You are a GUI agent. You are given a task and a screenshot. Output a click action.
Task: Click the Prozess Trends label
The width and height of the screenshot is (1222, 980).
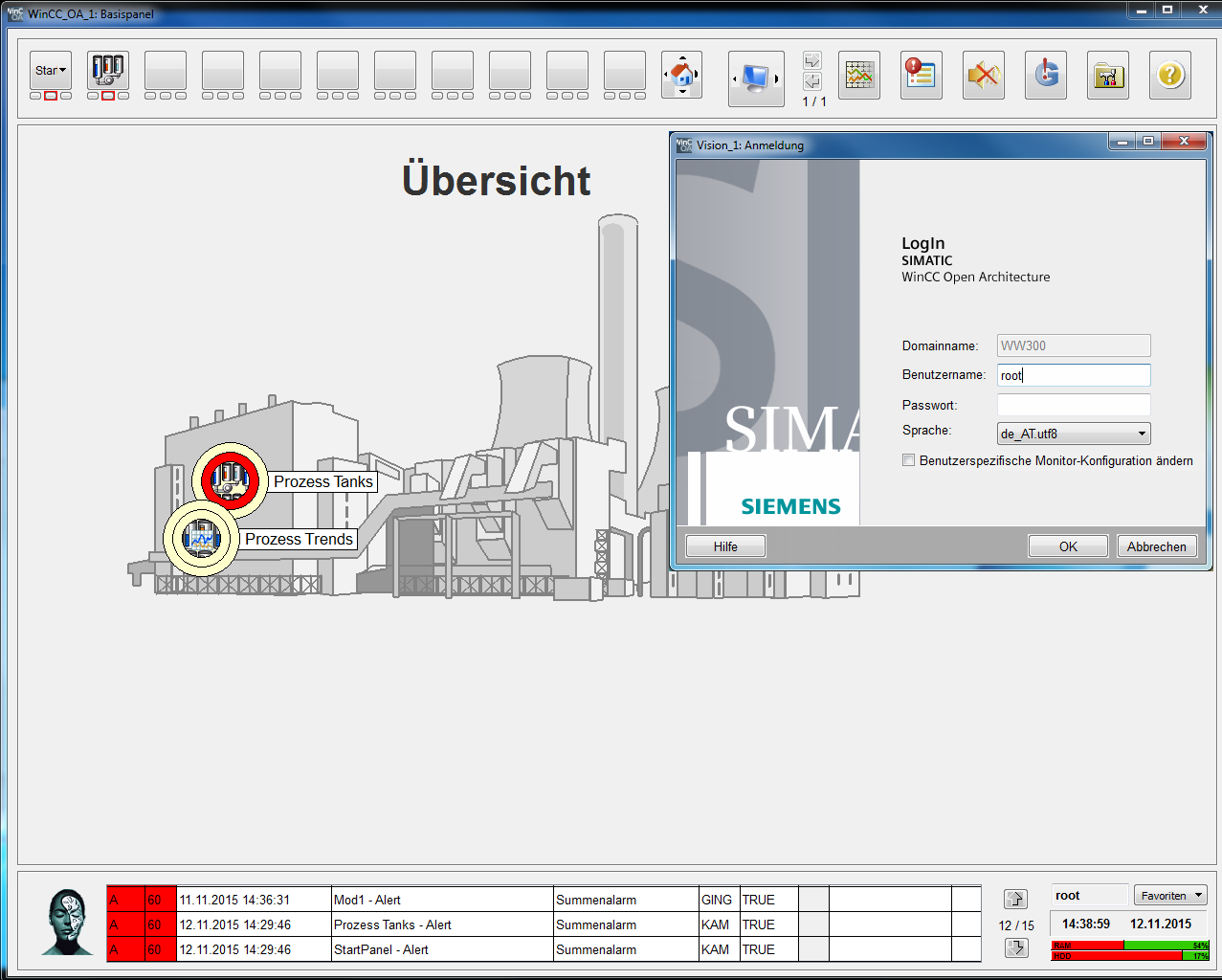pyautogui.click(x=299, y=539)
